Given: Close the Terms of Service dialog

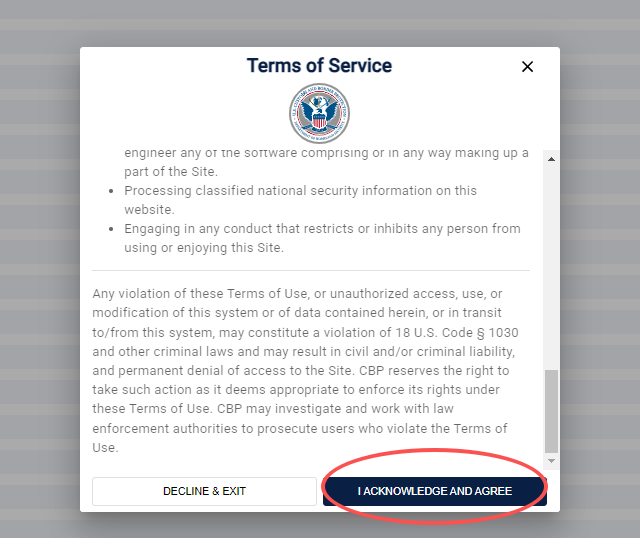Looking at the screenshot, I should [x=527, y=67].
